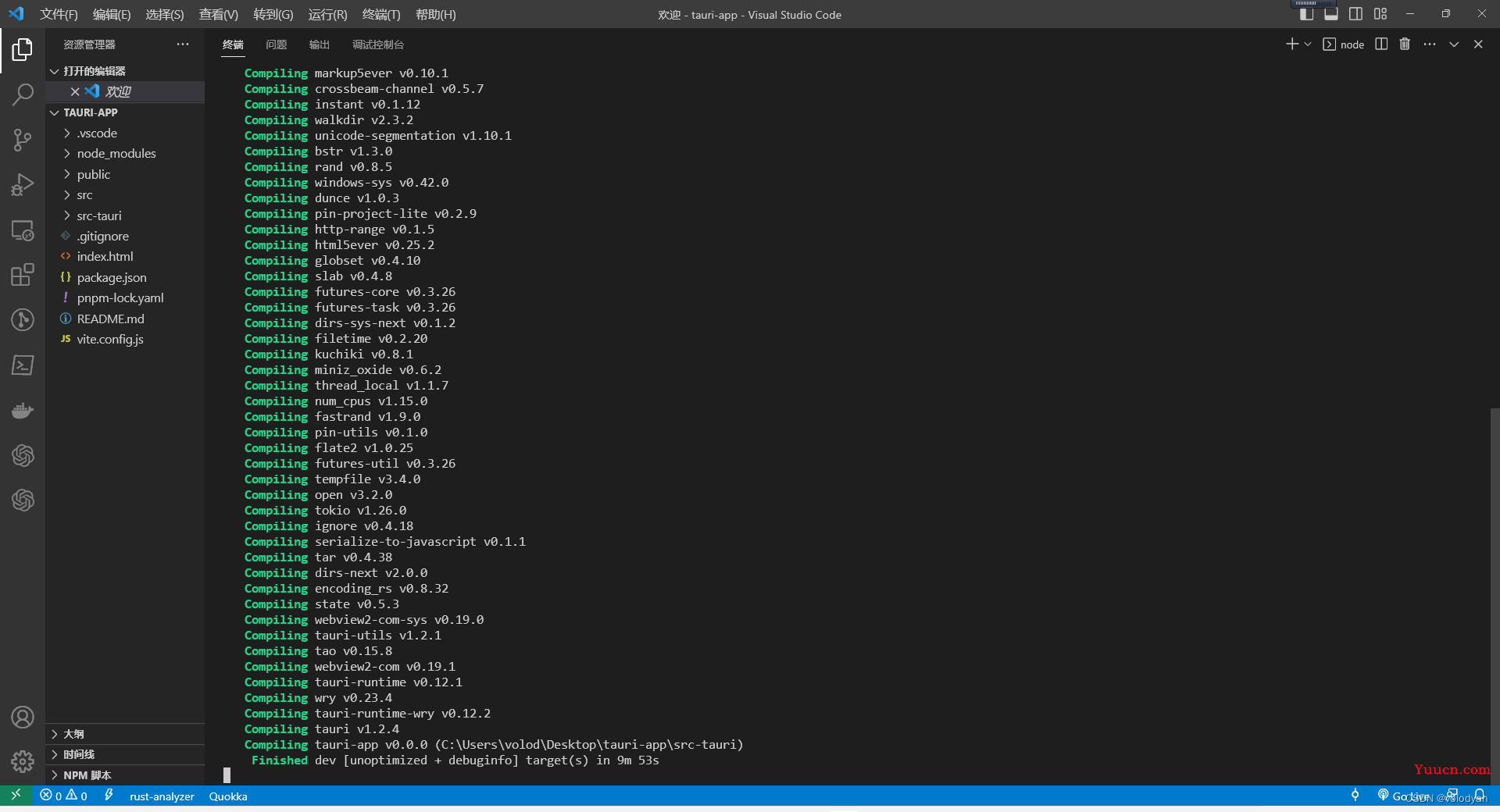Toggle the bottom panel layout icon

[1331, 14]
